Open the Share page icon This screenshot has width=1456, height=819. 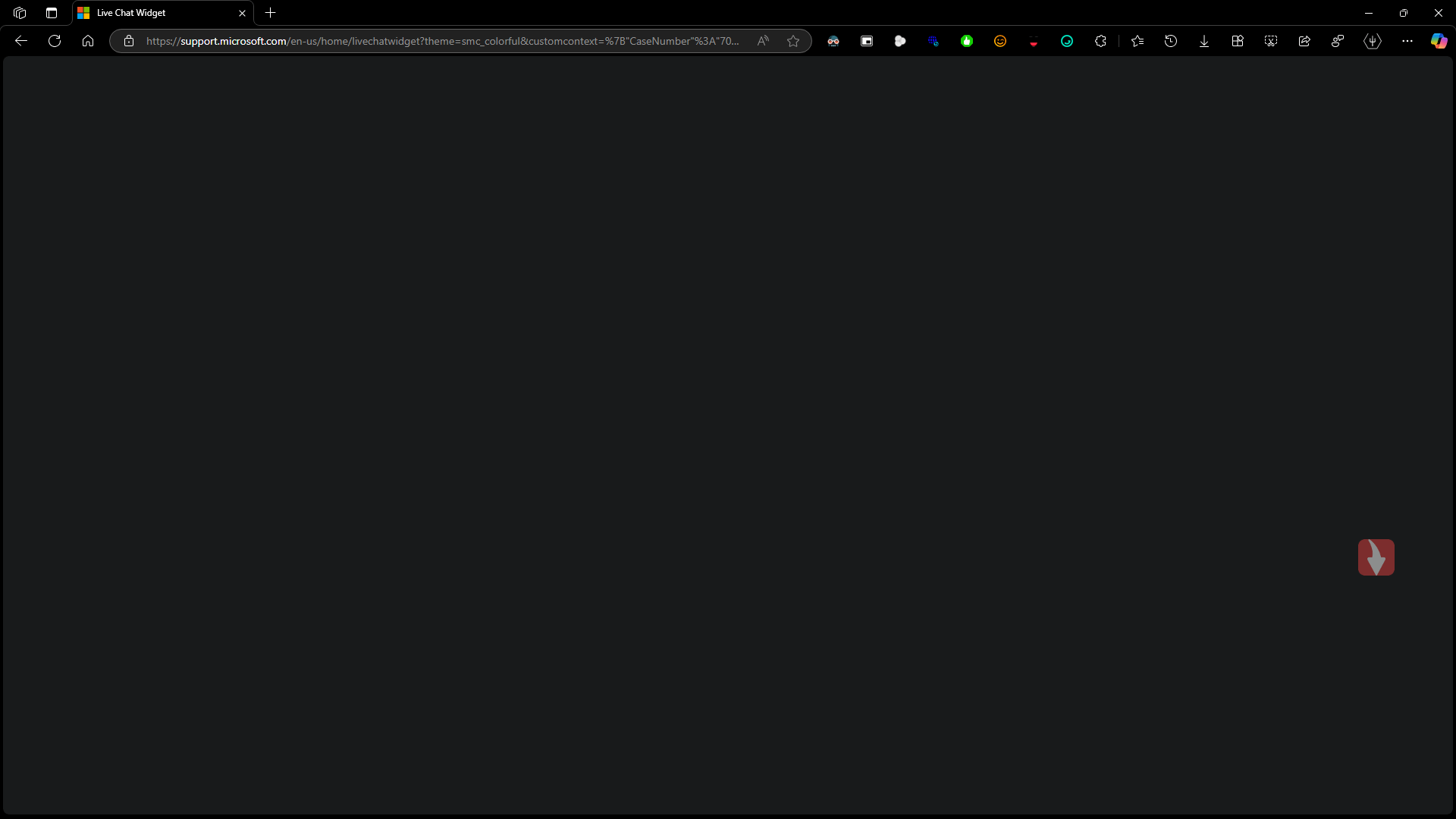(x=1304, y=41)
